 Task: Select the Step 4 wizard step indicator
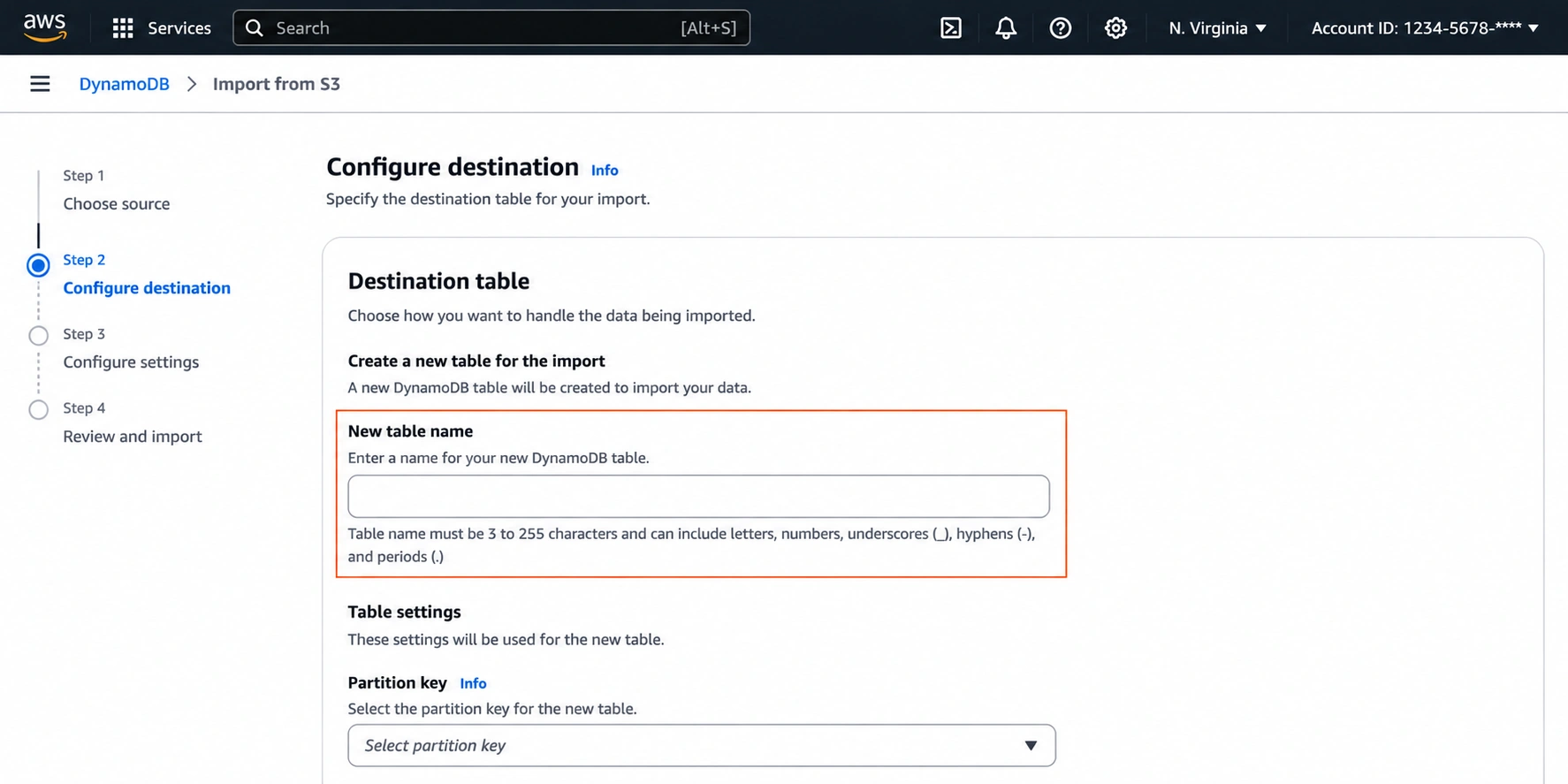pyautogui.click(x=38, y=410)
